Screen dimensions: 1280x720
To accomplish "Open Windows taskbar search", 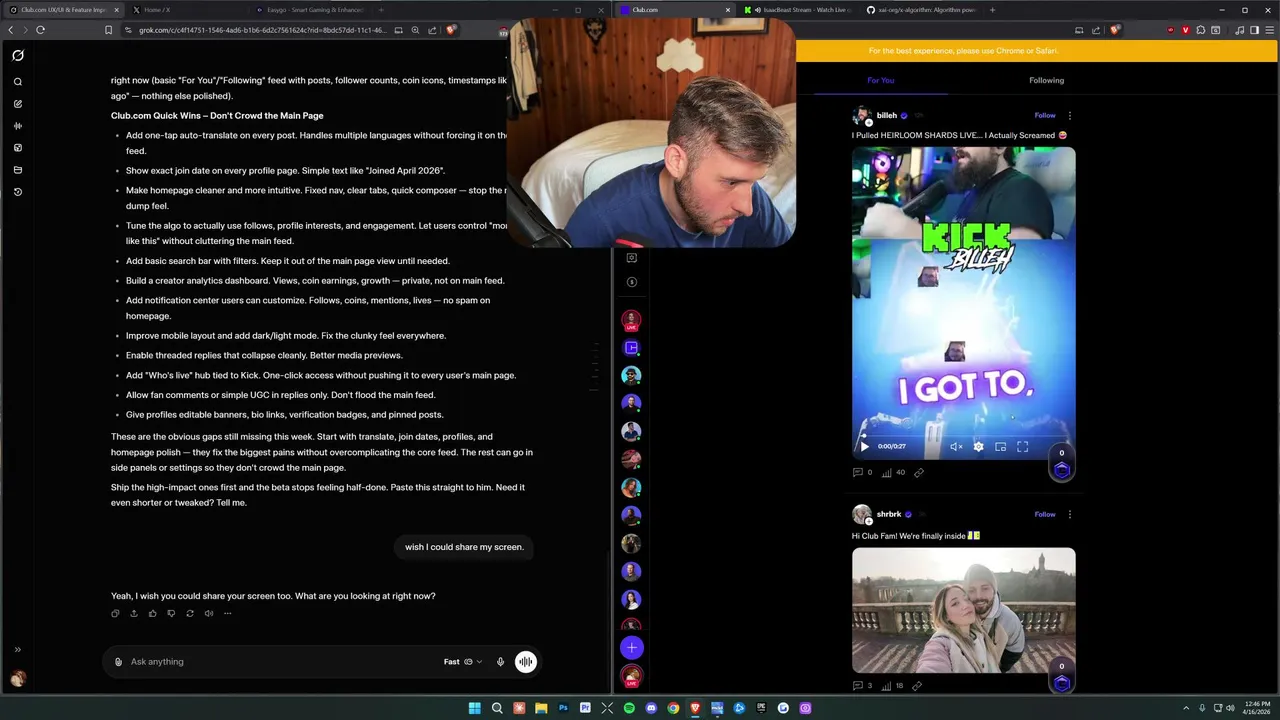I will (497, 708).
